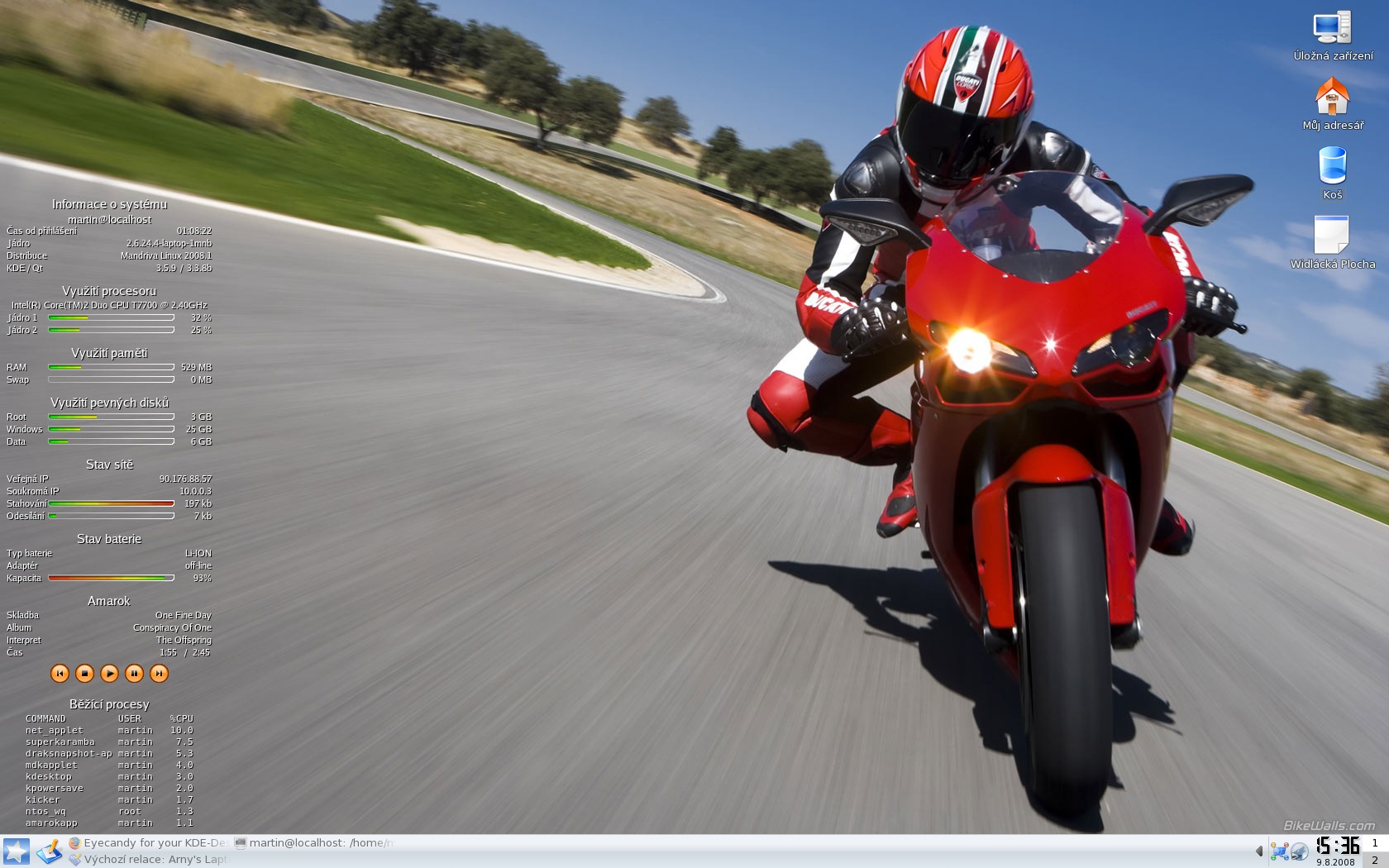Expand hidden system tray icons arrow
Image resolution: width=1389 pixels, height=868 pixels.
coord(1259,851)
